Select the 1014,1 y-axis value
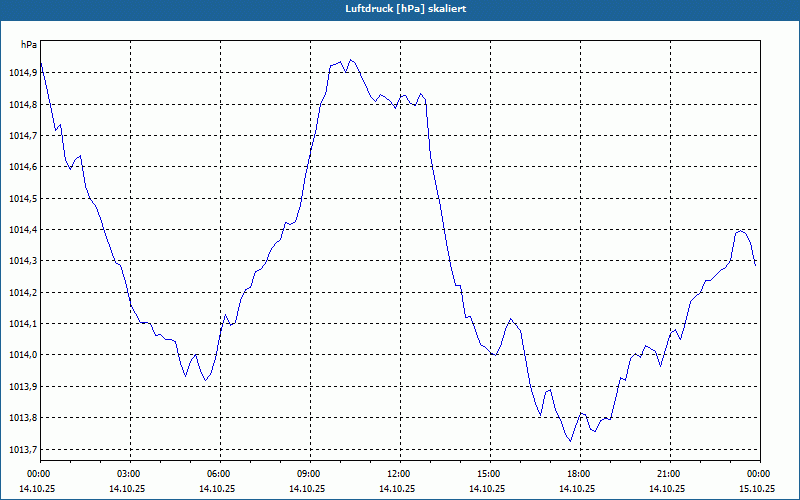The height and width of the screenshot is (500, 800). point(23,324)
